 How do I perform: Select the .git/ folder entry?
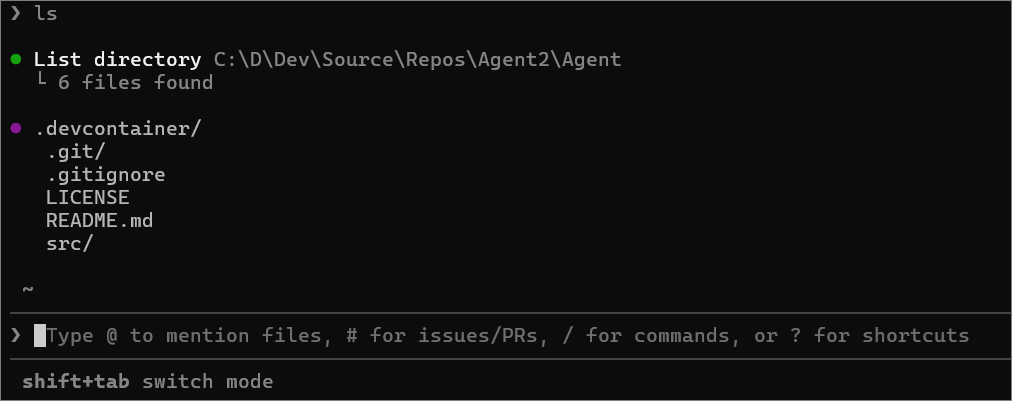tap(75, 152)
